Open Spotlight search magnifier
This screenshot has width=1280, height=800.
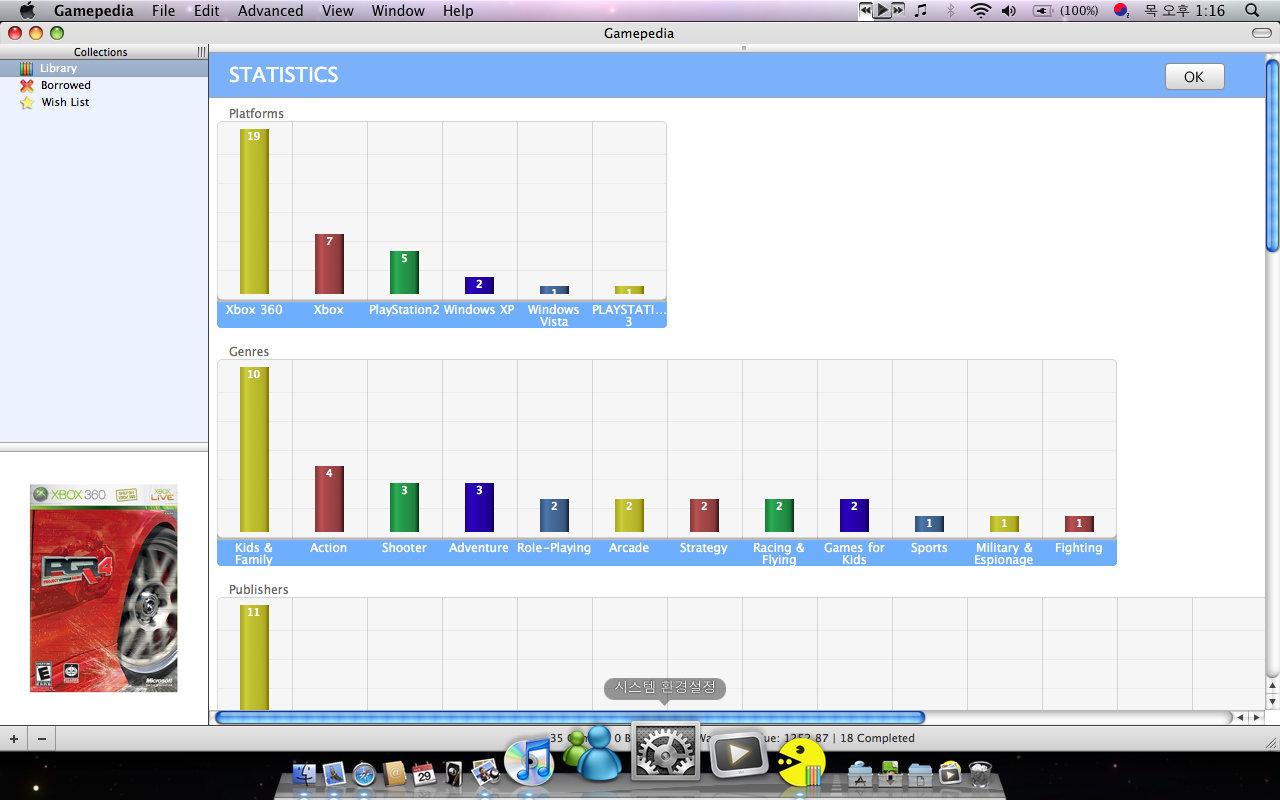coord(1252,10)
